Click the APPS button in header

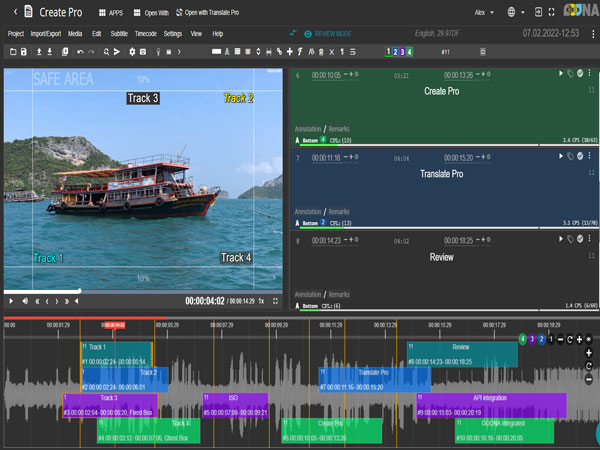pyautogui.click(x=111, y=13)
